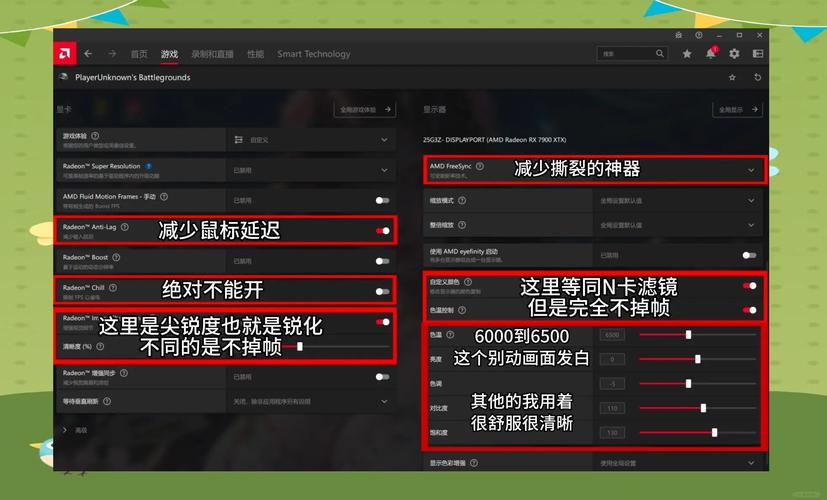Click the AMD logo icon
Viewport: 827px width, 500px height.
pyautogui.click(x=66, y=54)
